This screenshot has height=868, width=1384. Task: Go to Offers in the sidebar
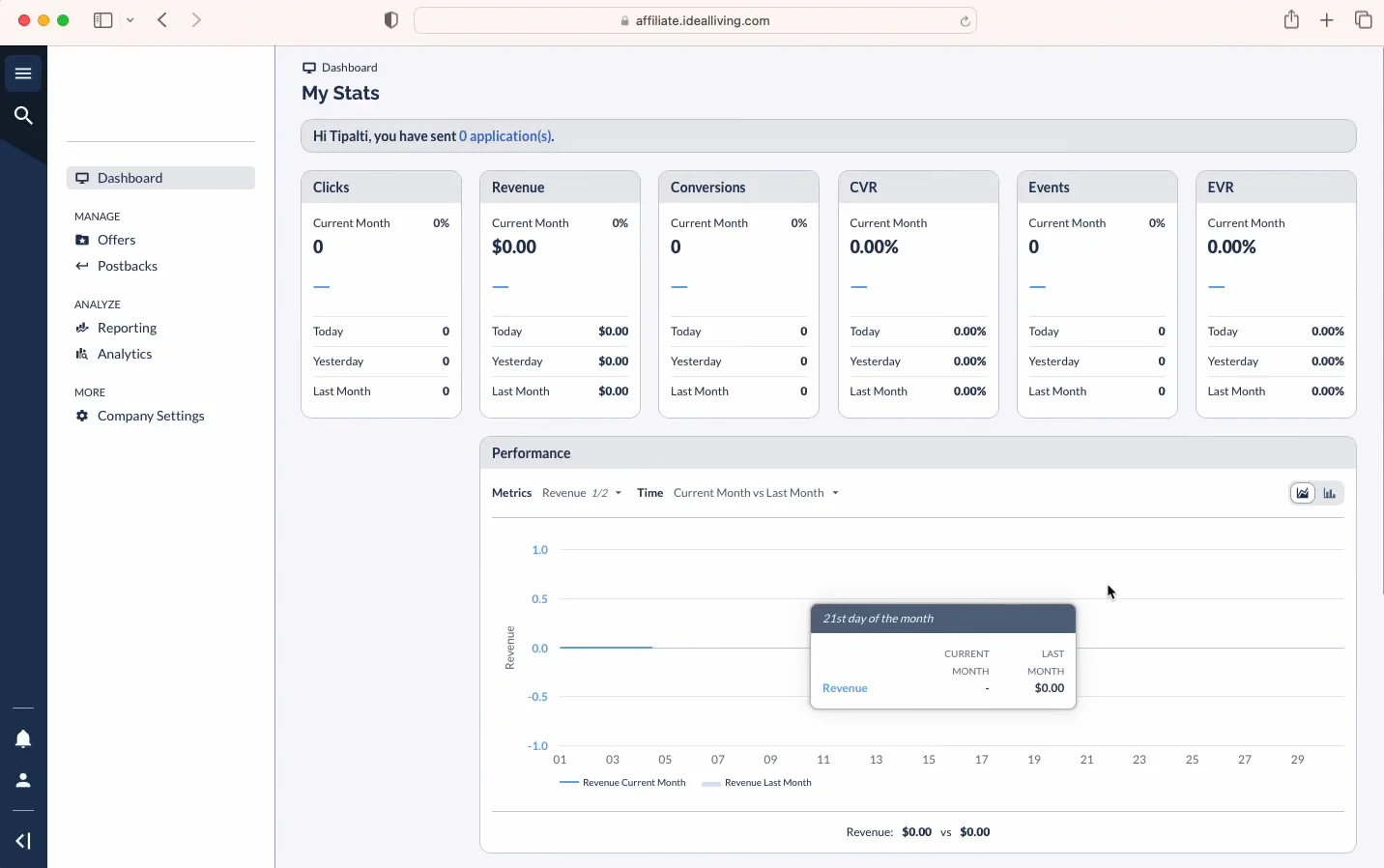tap(116, 240)
